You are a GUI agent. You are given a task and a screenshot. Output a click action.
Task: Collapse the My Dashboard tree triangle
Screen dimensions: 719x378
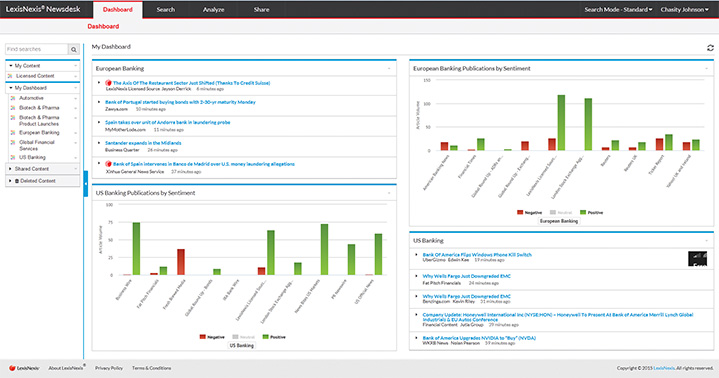pyautogui.click(x=11, y=88)
